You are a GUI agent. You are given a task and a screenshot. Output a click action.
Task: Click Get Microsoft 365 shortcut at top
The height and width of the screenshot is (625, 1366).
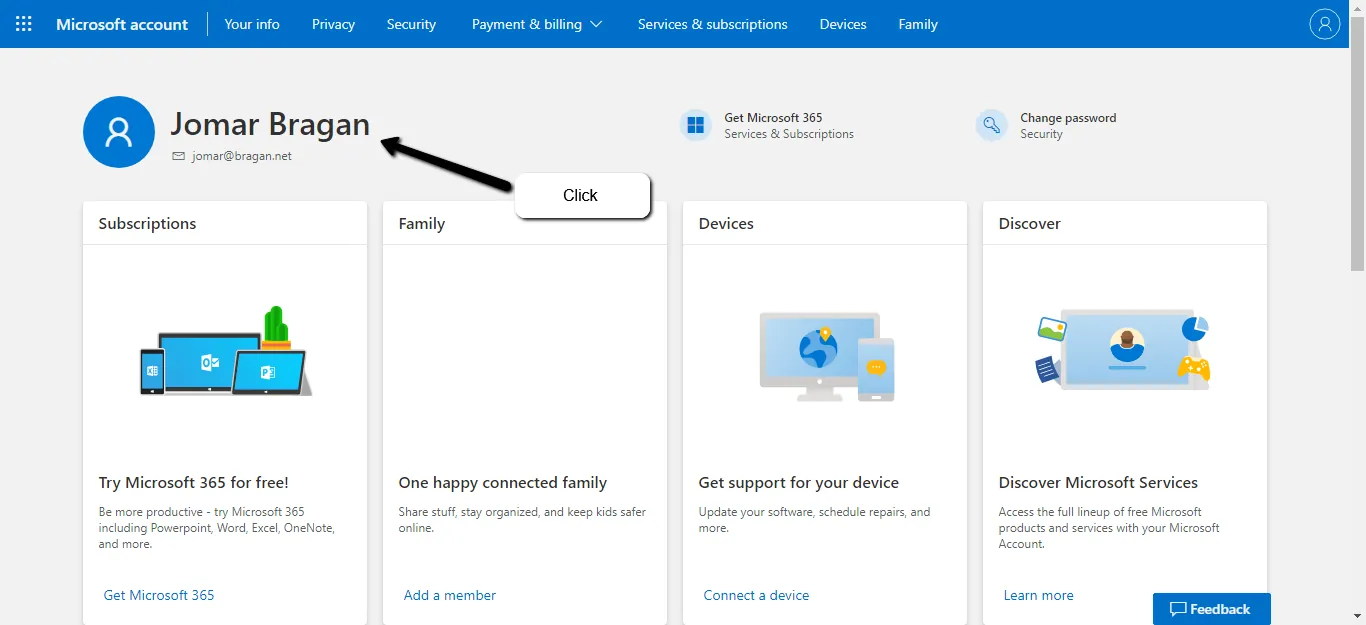pos(773,118)
